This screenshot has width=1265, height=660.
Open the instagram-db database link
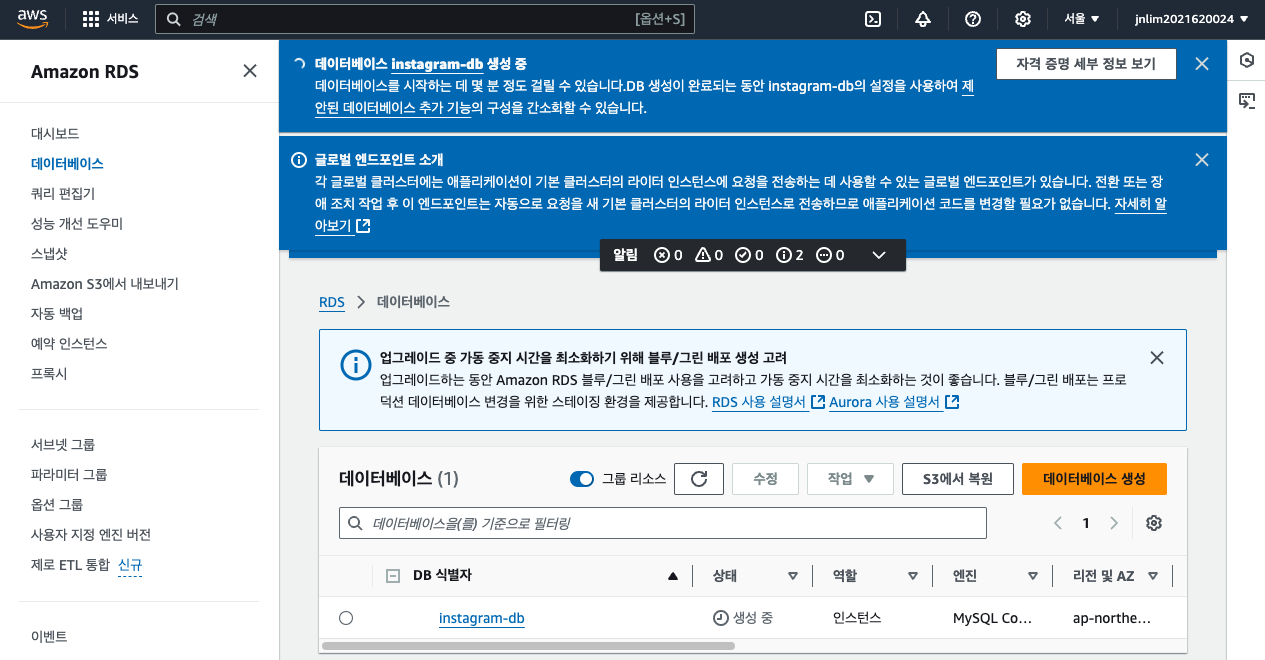coord(481,618)
